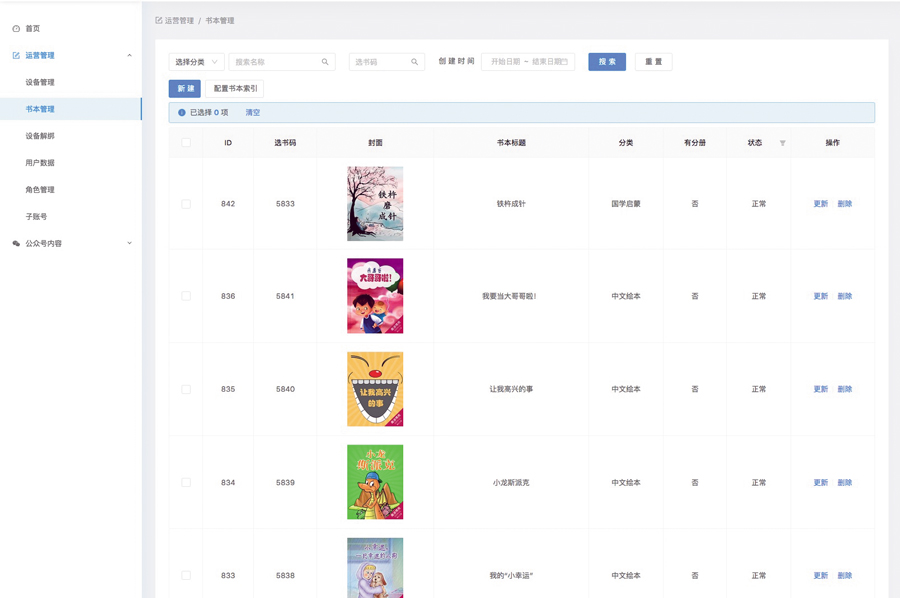
Task: Click the info icon beside 已选择 0 项
Action: click(x=181, y=112)
